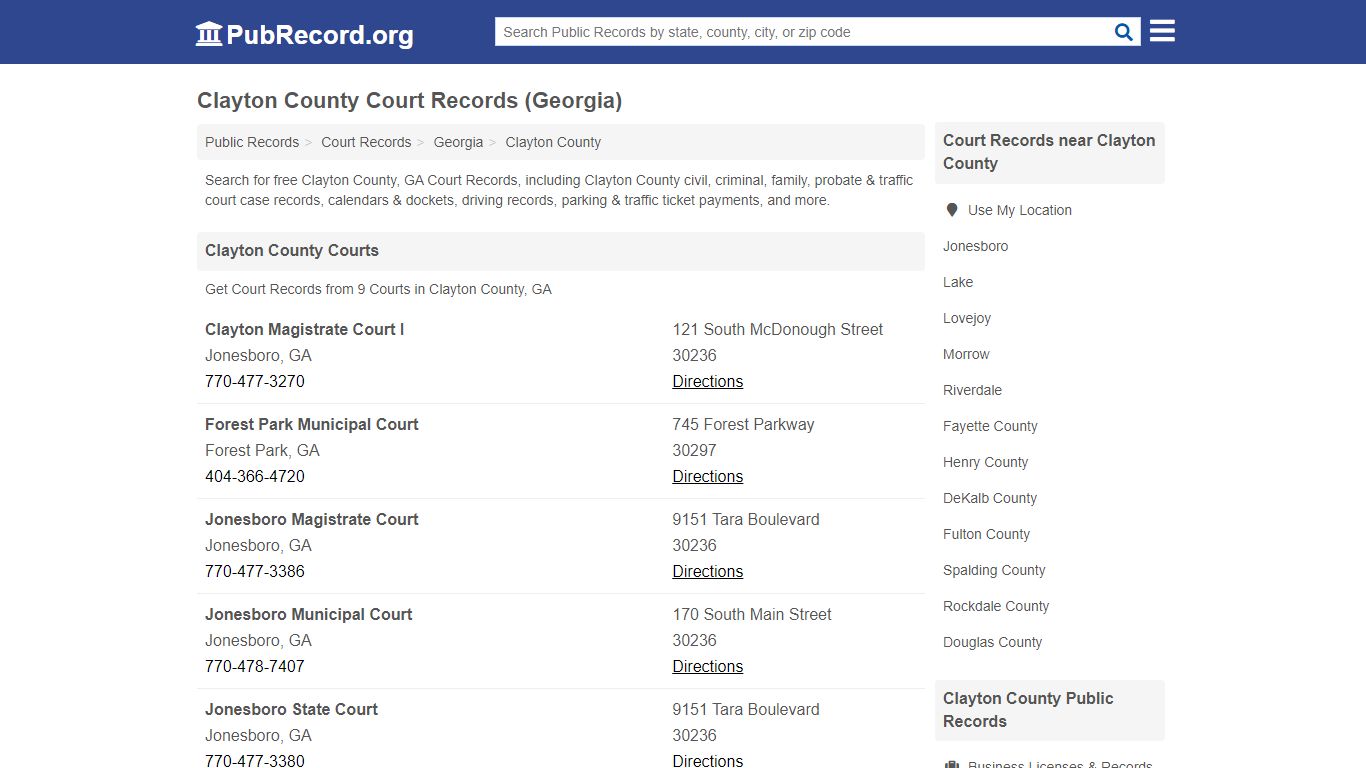Open Clayton Magistrate Court I listing

coord(305,329)
